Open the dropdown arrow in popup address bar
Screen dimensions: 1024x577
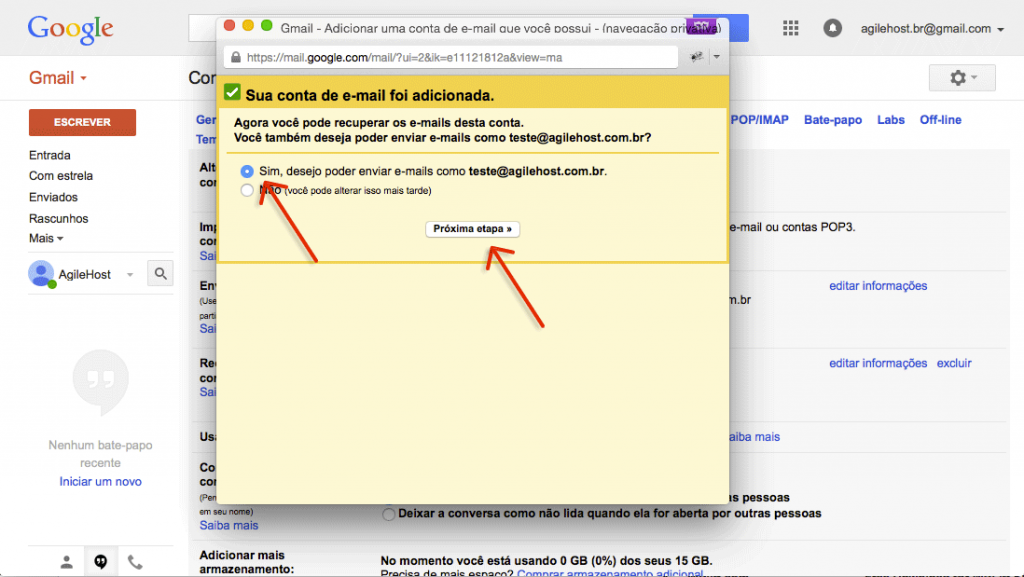[x=716, y=57]
